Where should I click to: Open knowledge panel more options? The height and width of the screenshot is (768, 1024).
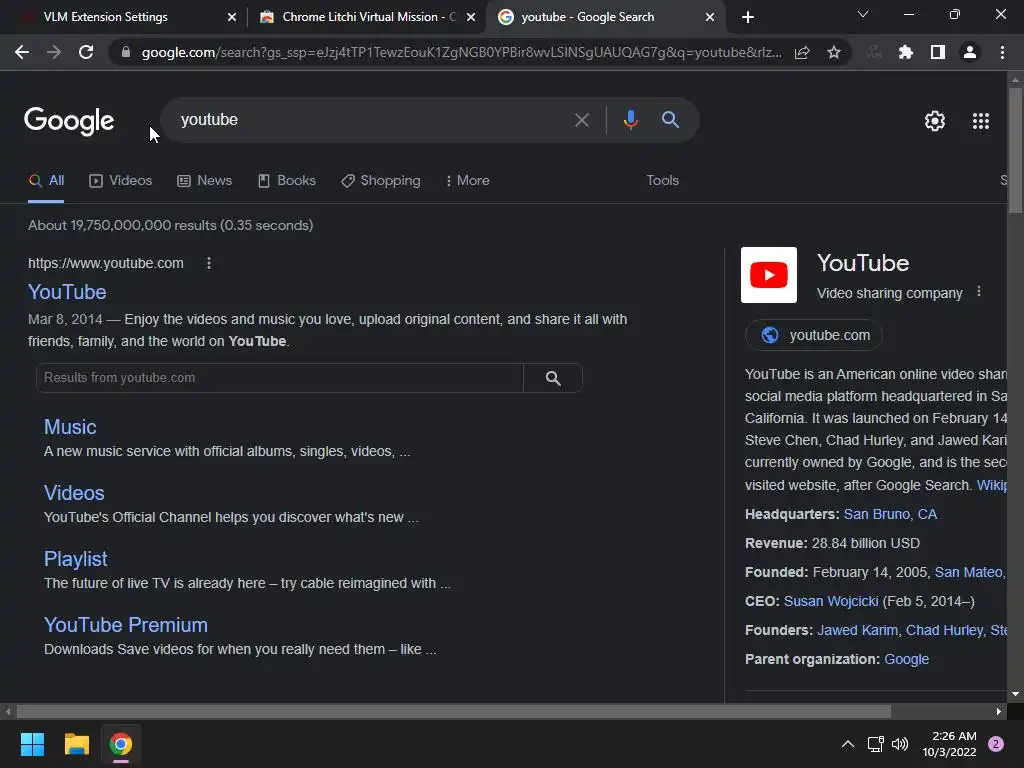(978, 291)
